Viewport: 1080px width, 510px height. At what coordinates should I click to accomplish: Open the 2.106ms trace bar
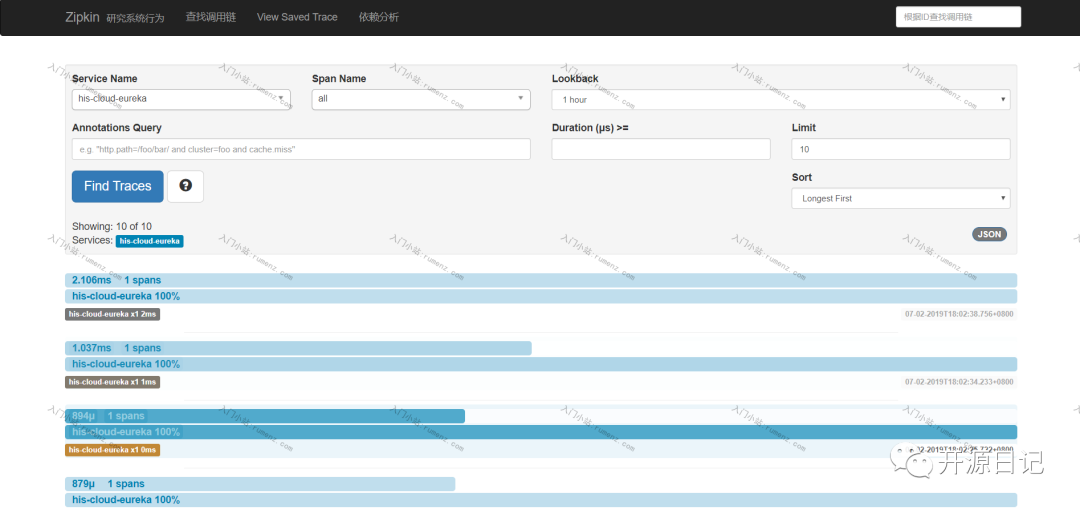tap(541, 280)
